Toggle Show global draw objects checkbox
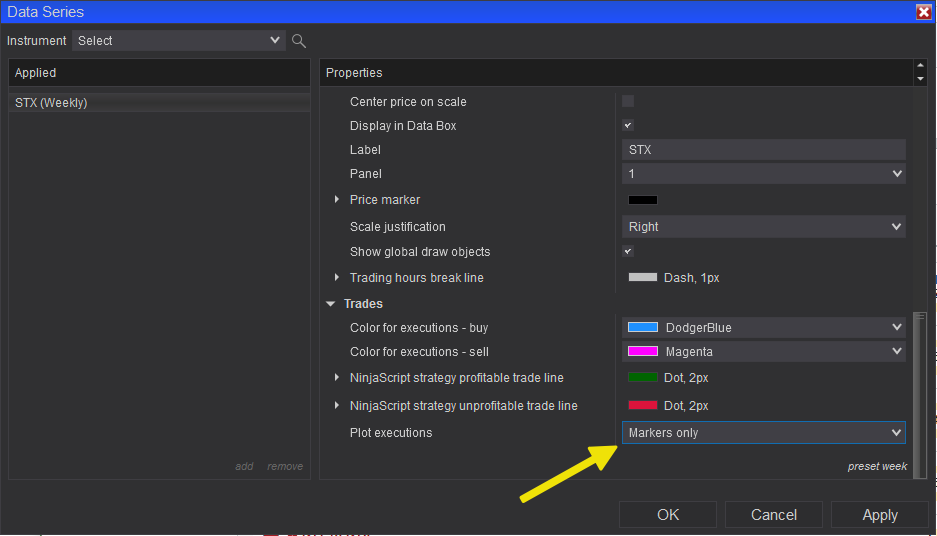Viewport: 937px width, 536px height. 627,252
